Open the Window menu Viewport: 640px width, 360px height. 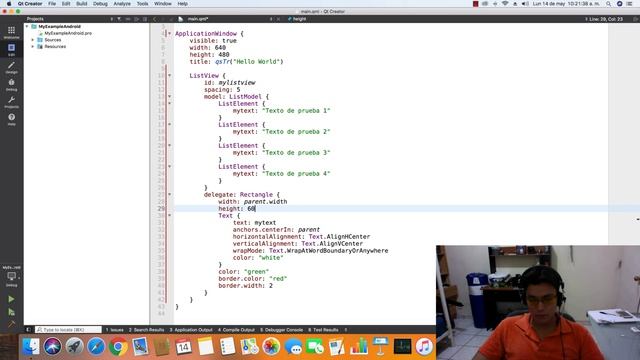click(x=163, y=4)
